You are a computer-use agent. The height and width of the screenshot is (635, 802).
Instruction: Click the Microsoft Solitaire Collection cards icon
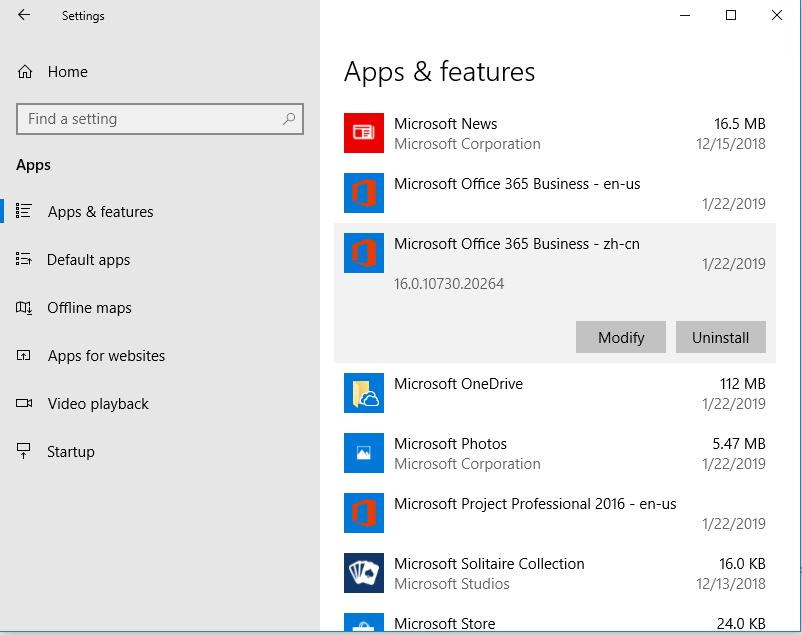point(364,573)
